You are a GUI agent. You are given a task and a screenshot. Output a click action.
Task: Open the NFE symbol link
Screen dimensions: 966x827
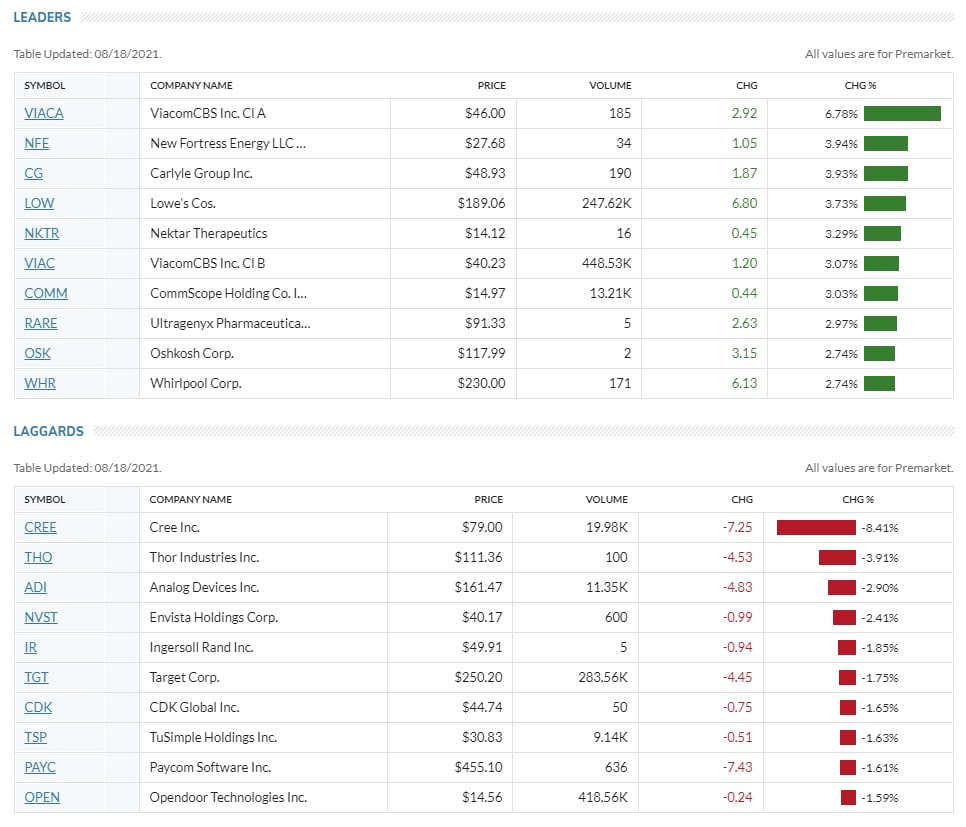36,144
